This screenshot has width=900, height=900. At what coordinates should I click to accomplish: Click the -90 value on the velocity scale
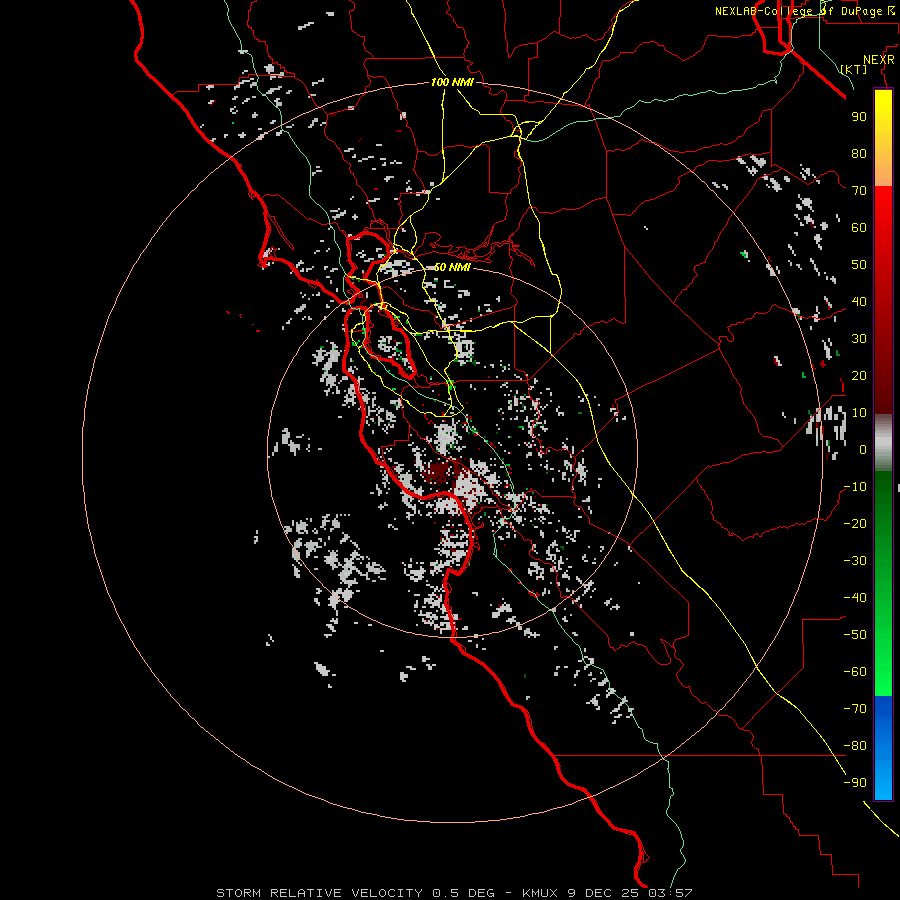855,783
